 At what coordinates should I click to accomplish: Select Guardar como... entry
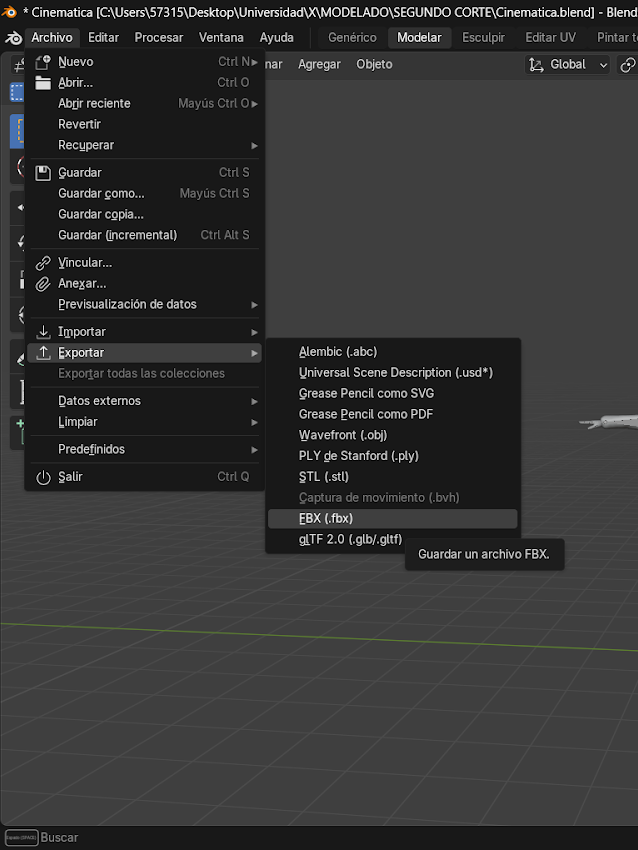click(145, 194)
